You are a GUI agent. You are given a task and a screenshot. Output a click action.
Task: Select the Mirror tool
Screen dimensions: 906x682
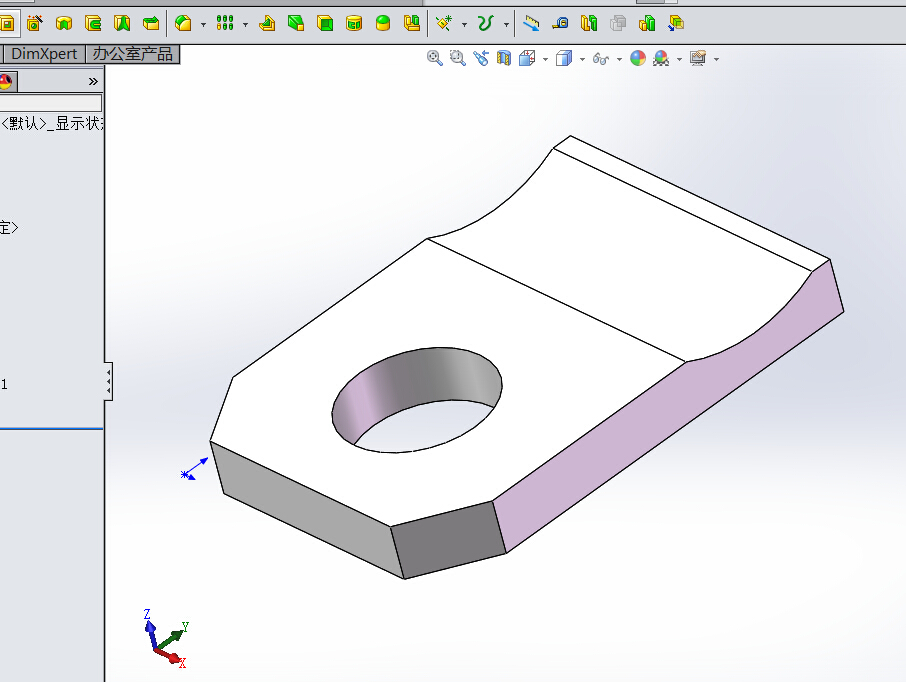tap(411, 23)
